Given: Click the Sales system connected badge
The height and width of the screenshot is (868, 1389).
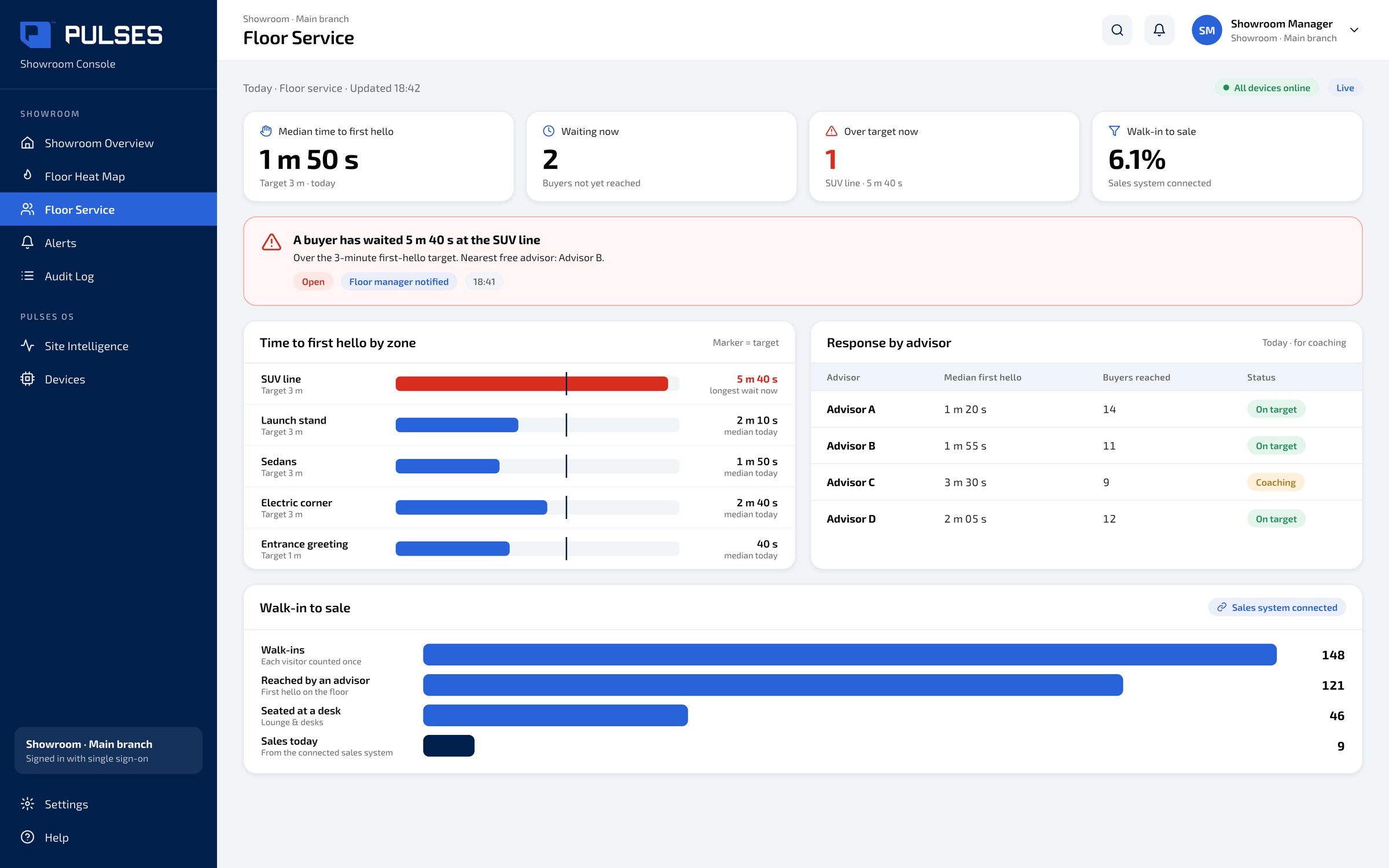Looking at the screenshot, I should click(x=1277, y=607).
